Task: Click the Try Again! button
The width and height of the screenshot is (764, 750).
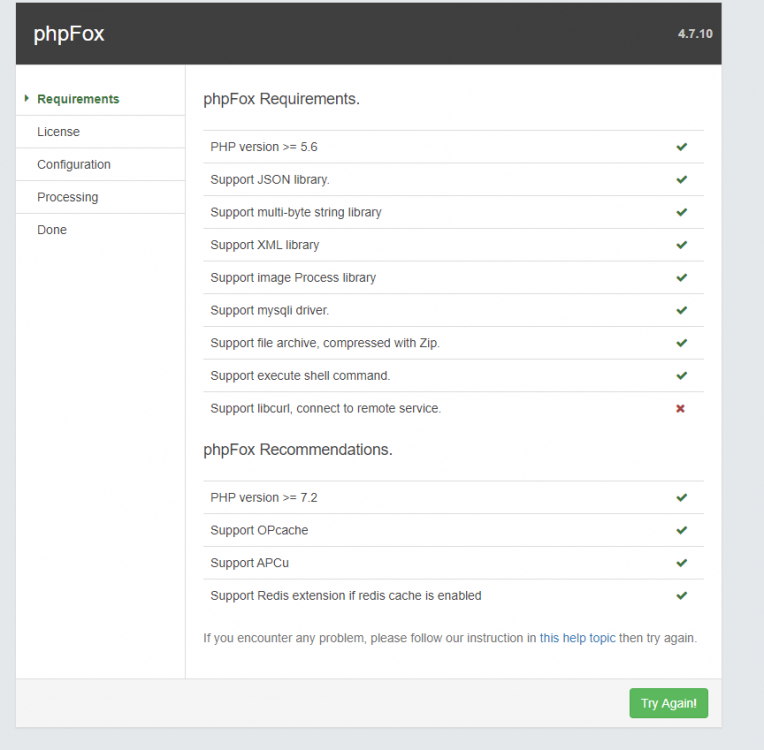Action: [x=668, y=703]
